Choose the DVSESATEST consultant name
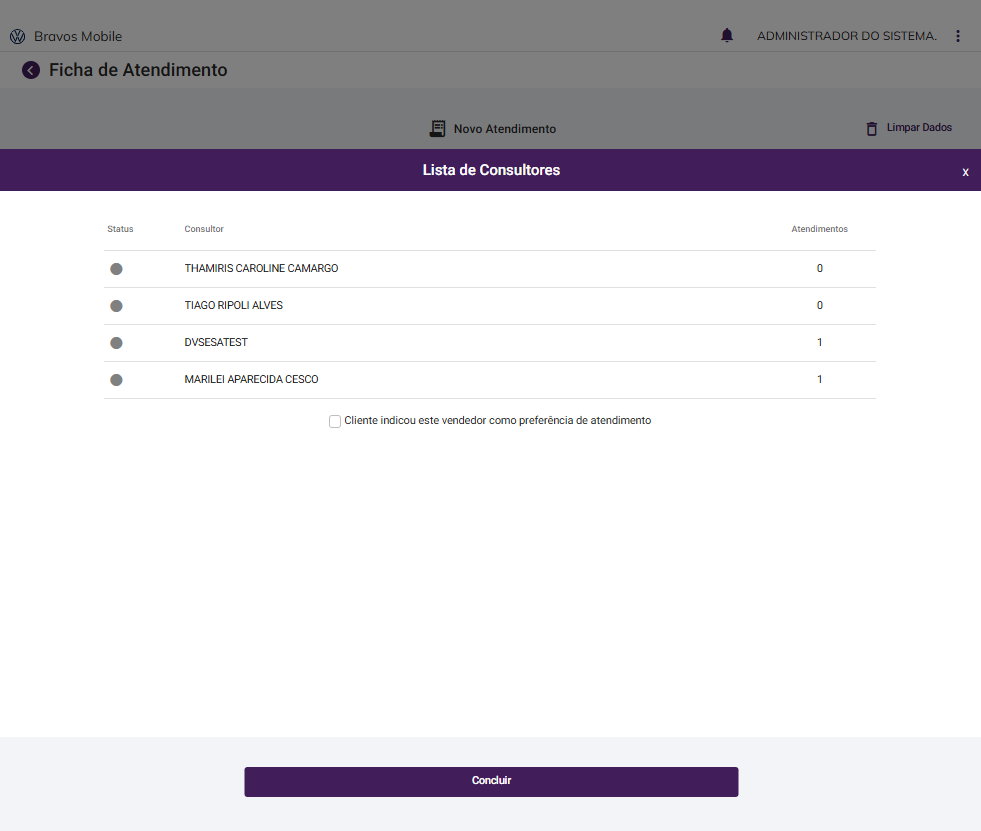Screen dimensions: 981x831 216,343
